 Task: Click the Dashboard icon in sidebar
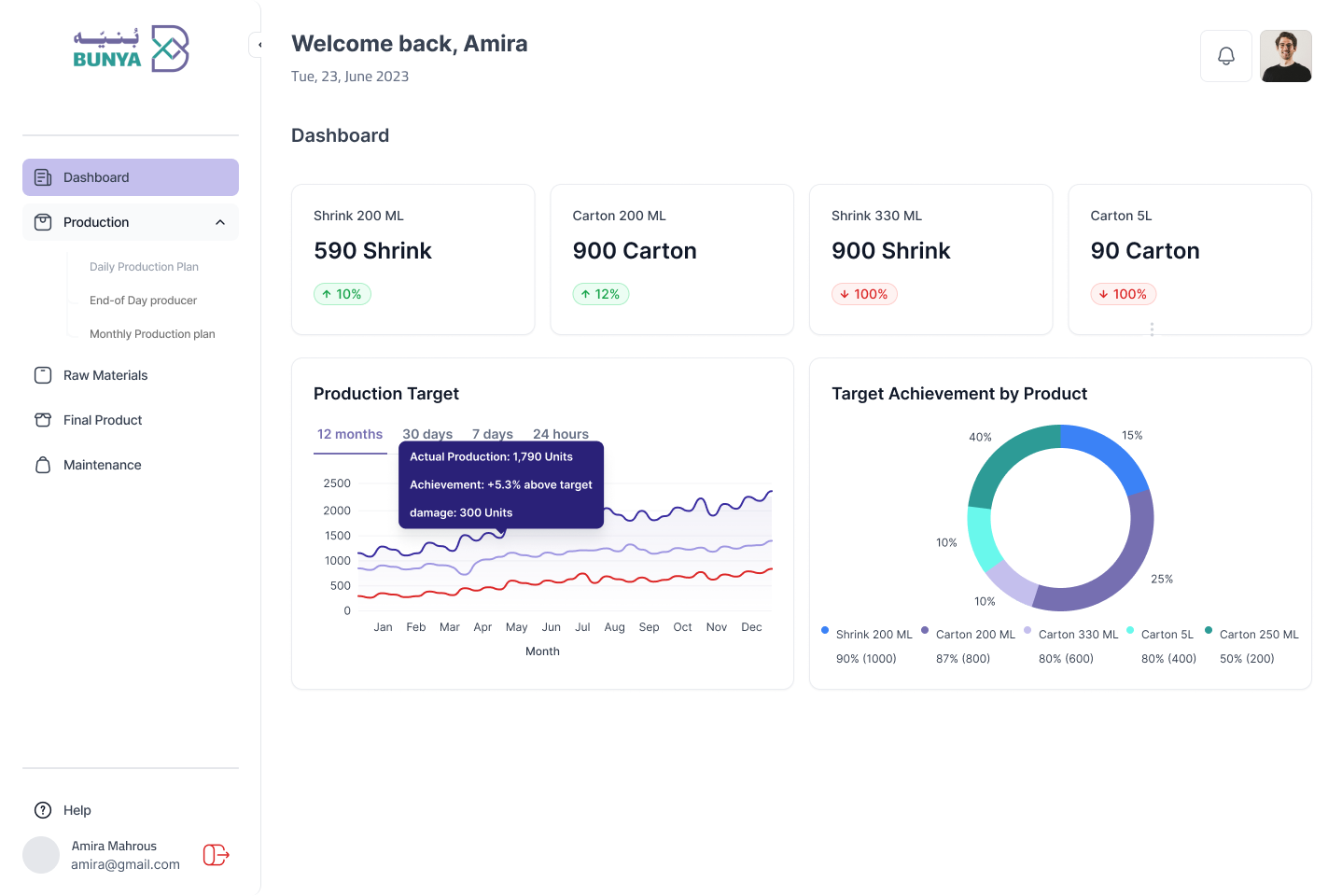point(43,177)
